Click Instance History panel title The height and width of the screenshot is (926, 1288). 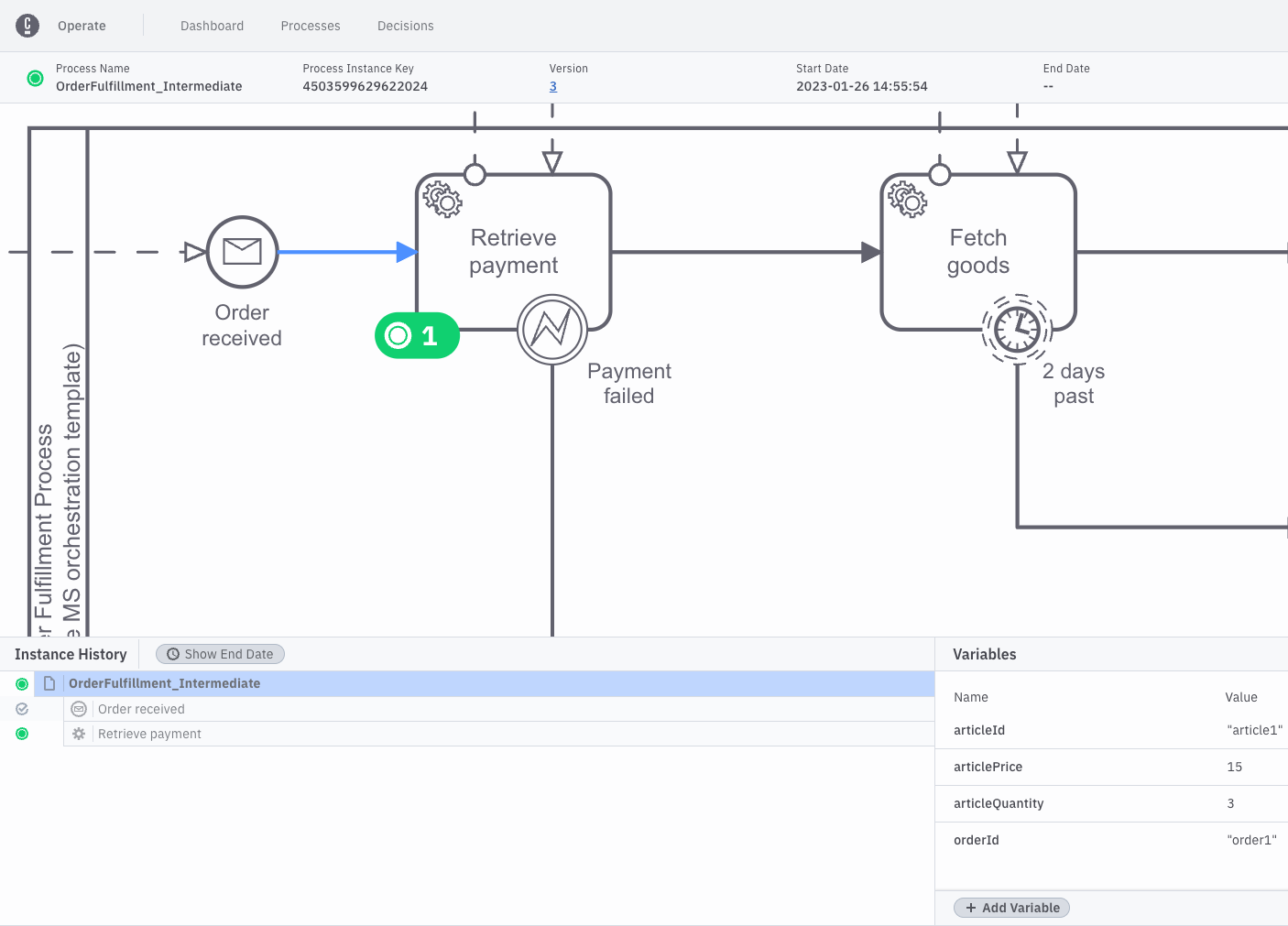pyautogui.click(x=71, y=654)
